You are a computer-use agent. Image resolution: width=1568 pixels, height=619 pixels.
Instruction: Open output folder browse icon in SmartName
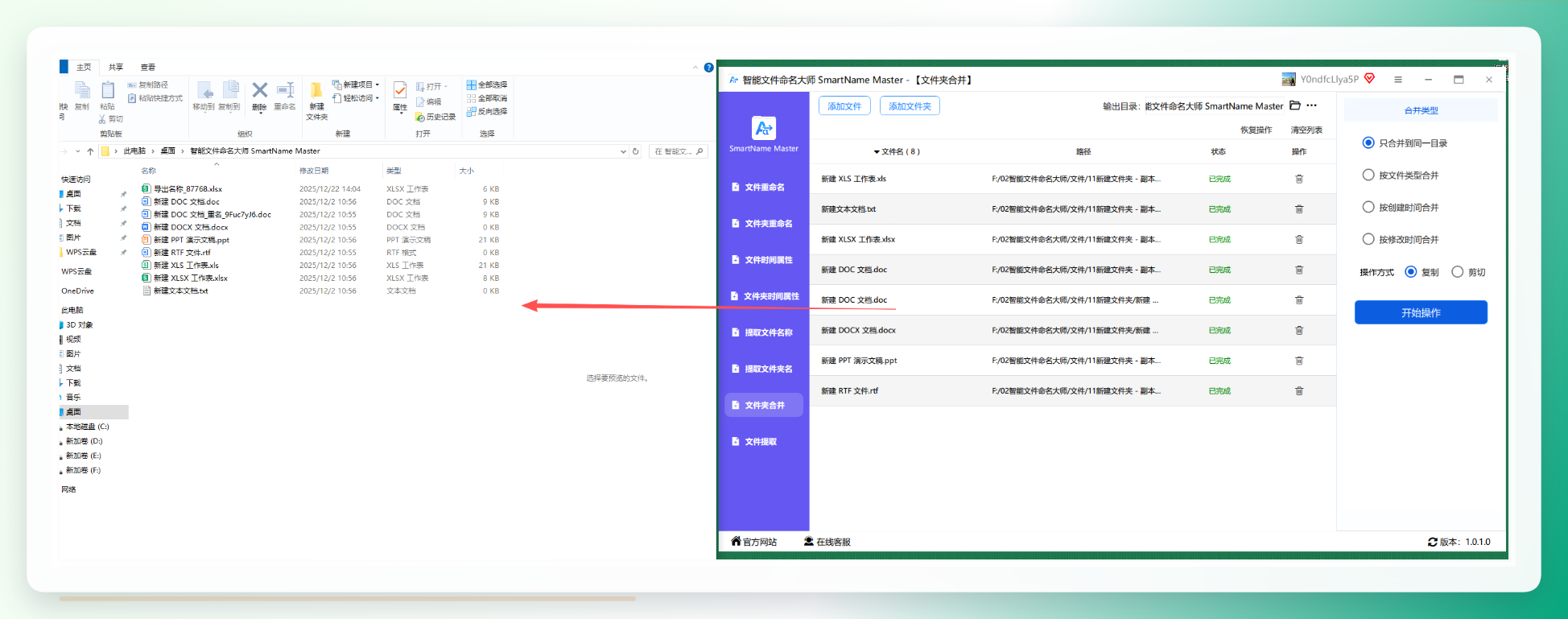(1295, 105)
